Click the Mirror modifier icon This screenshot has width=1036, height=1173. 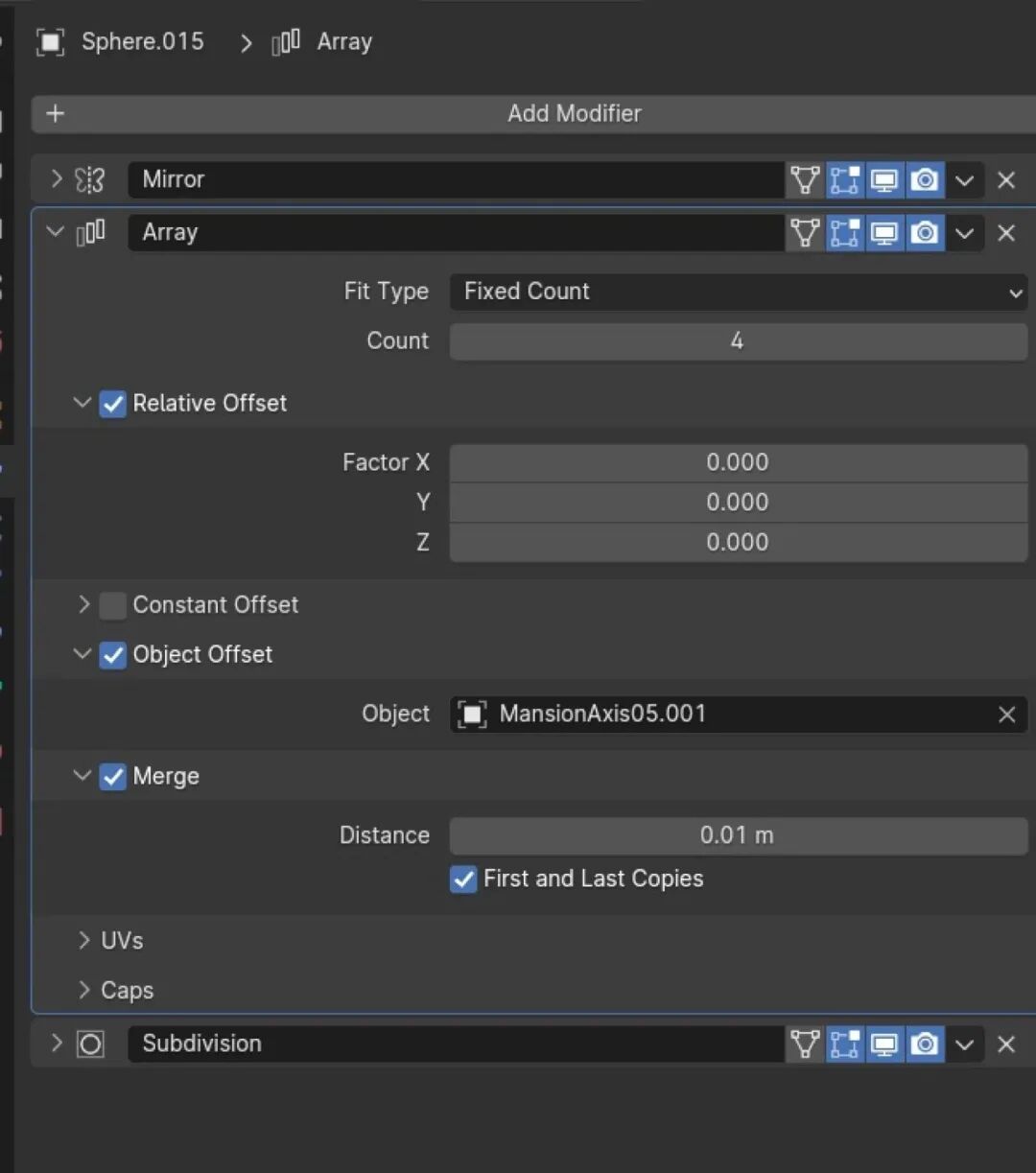(90, 179)
